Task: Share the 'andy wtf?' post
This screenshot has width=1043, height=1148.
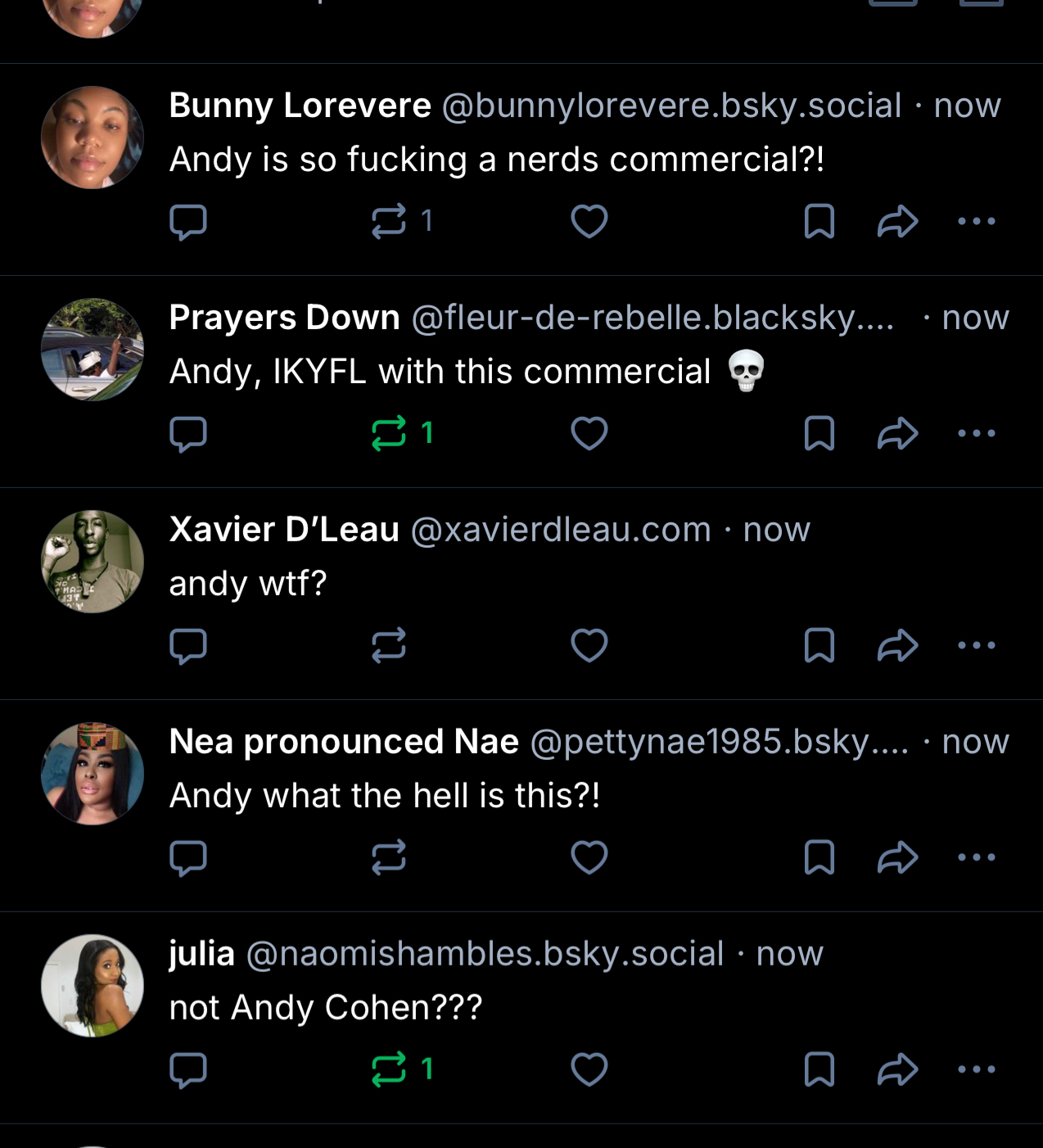Action: point(897,645)
